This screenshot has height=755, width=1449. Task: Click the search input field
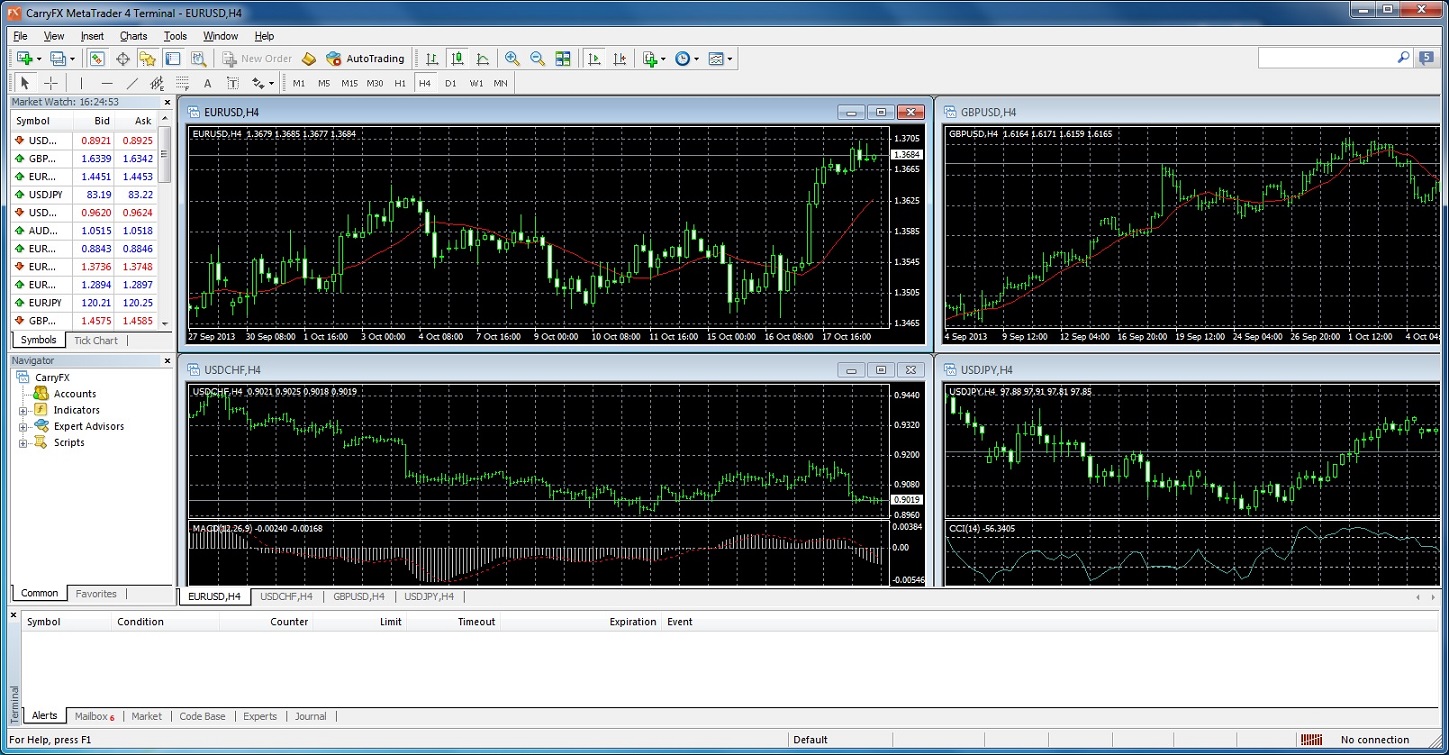point(1326,59)
